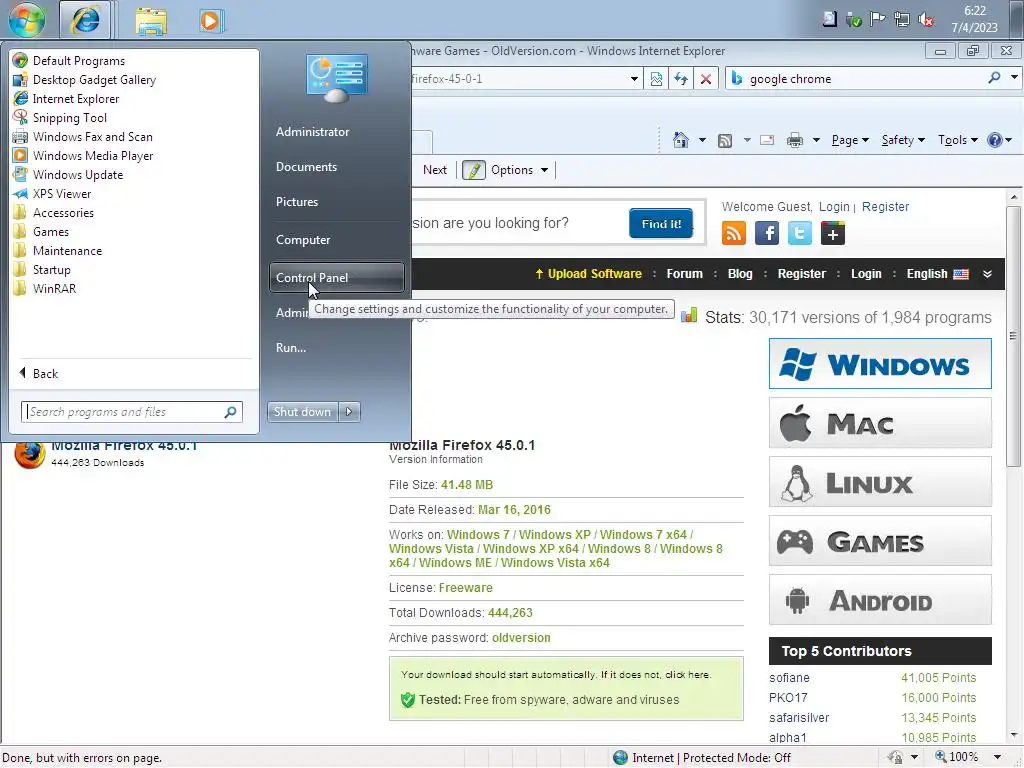The height and width of the screenshot is (768, 1024).
Task: Open the Page menu
Action: point(850,140)
